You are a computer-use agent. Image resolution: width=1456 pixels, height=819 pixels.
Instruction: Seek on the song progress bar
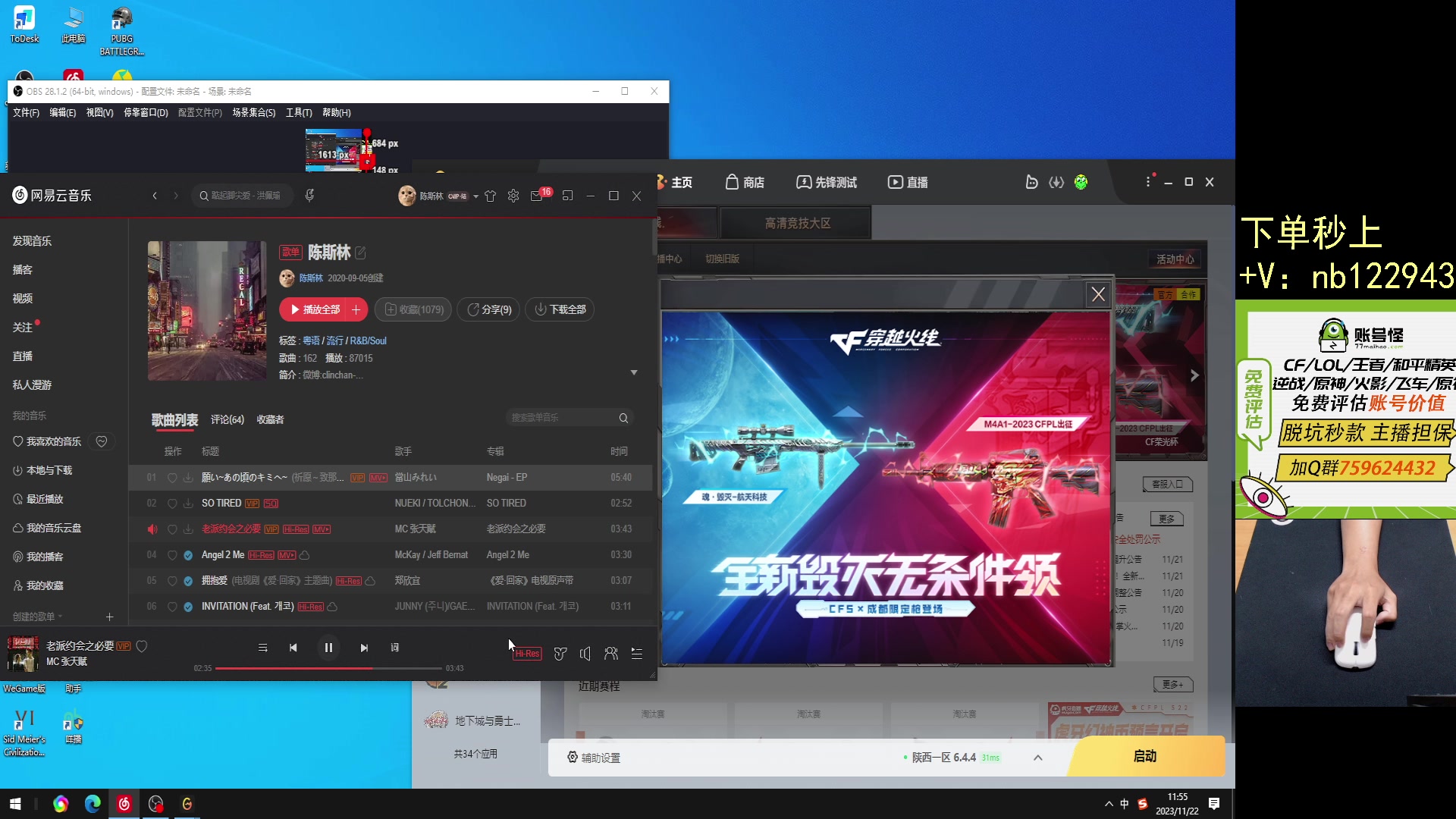tap(328, 668)
